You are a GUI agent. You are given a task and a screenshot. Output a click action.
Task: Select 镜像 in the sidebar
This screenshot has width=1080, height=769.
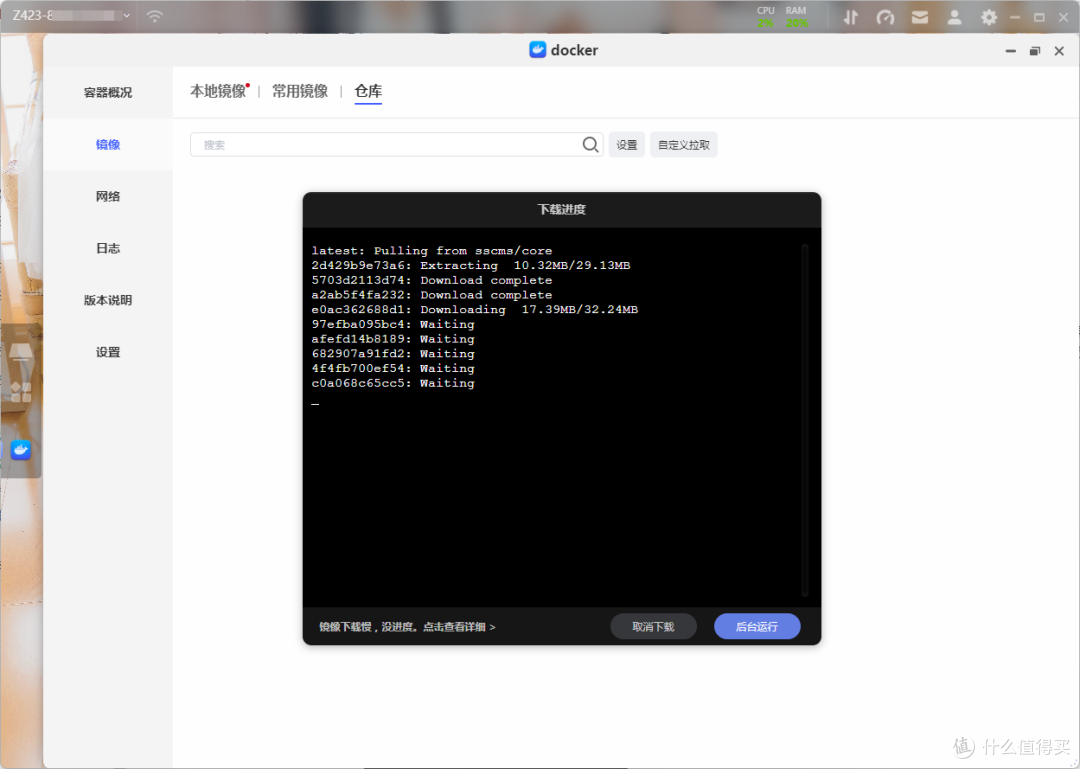(107, 144)
